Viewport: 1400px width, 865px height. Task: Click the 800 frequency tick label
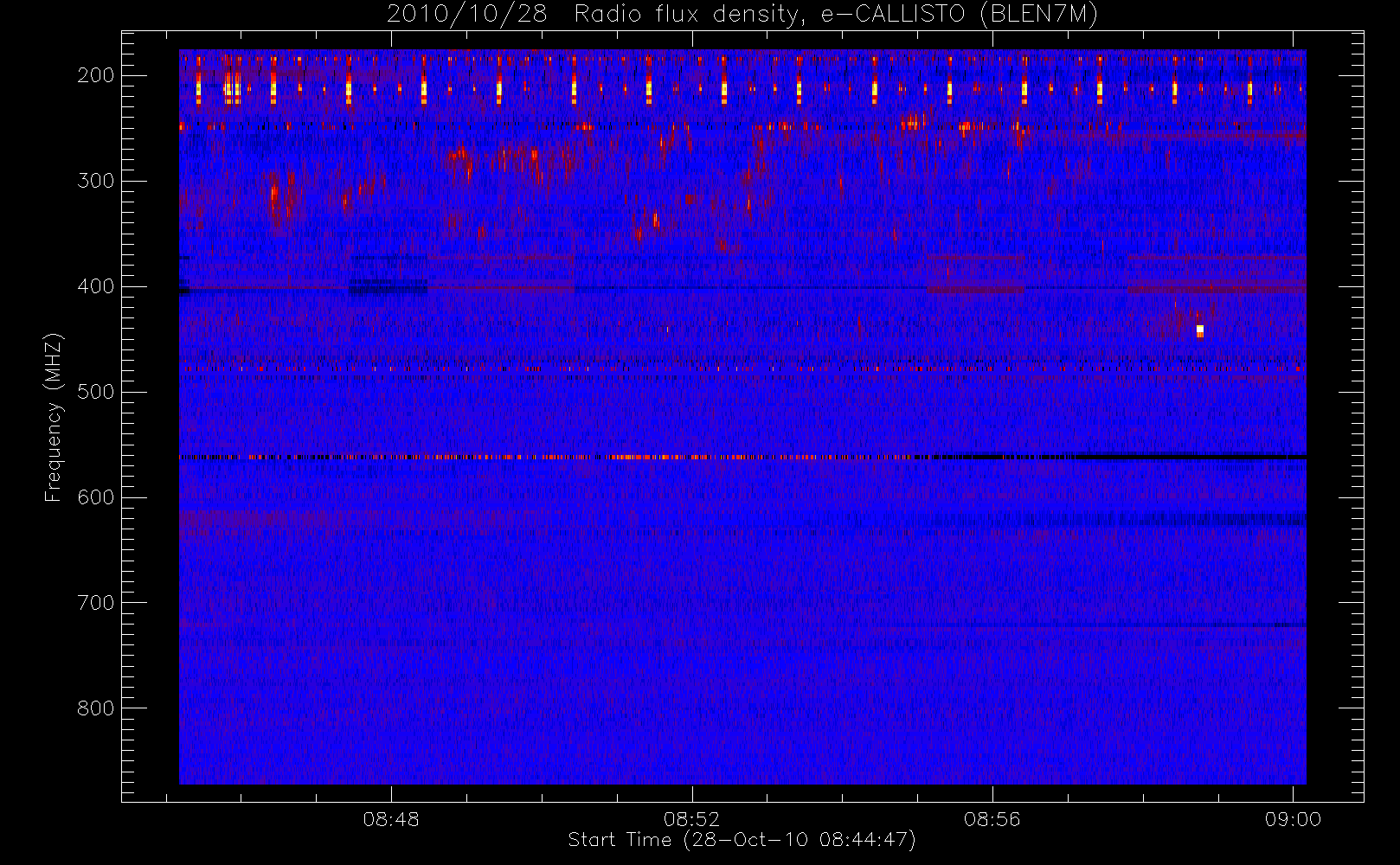[96, 708]
